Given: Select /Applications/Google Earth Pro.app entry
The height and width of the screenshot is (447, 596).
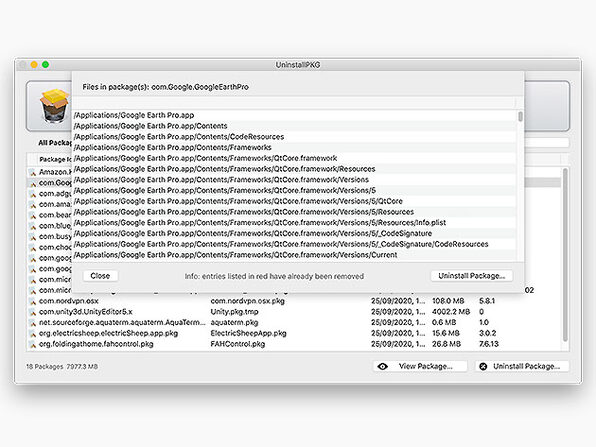Looking at the screenshot, I should pyautogui.click(x=295, y=115).
